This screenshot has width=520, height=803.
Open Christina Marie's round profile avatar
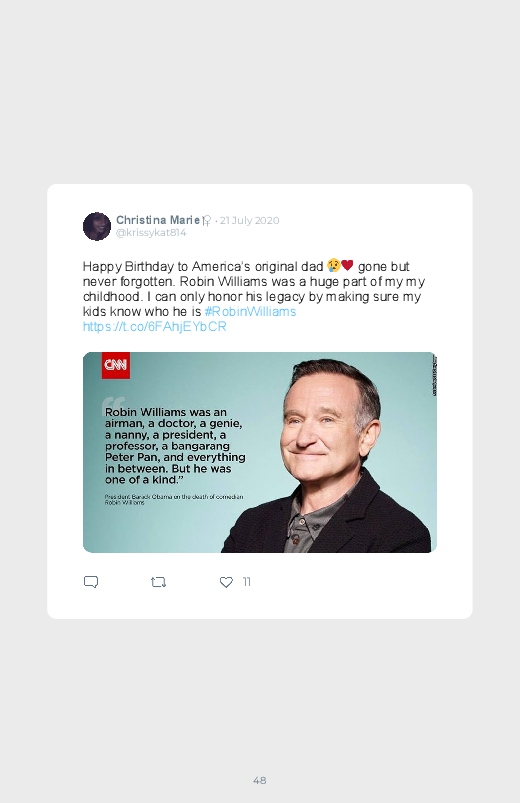[97, 226]
